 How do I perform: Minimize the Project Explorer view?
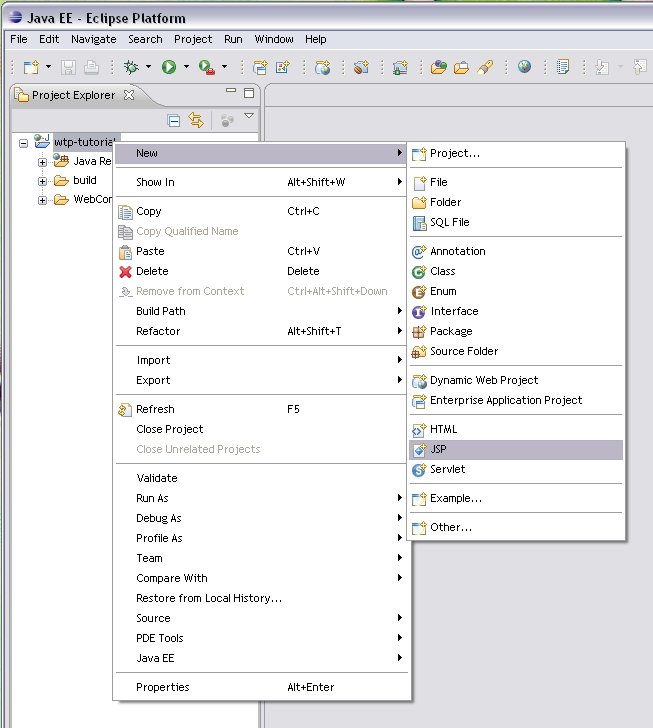(x=231, y=91)
